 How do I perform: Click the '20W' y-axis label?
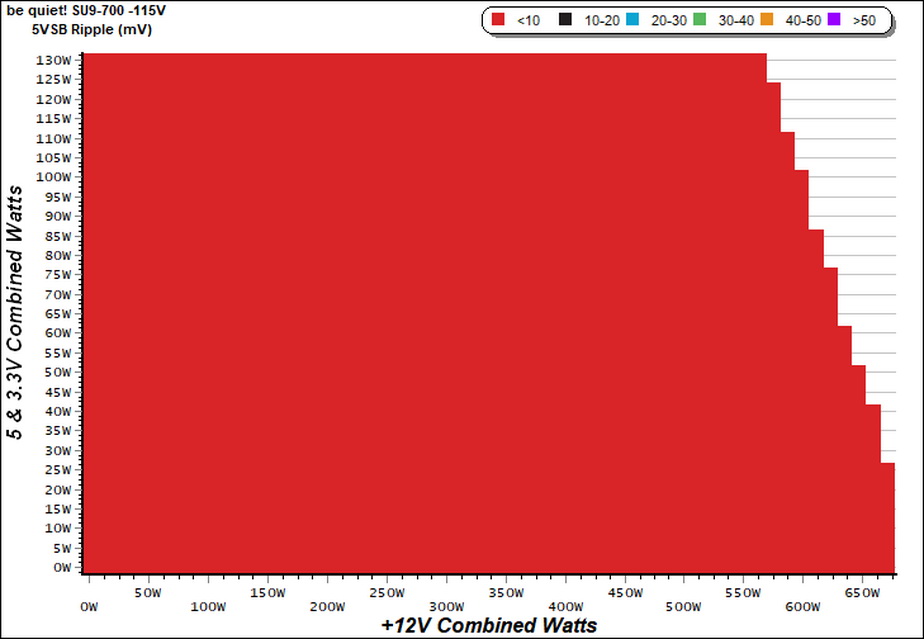(58, 490)
